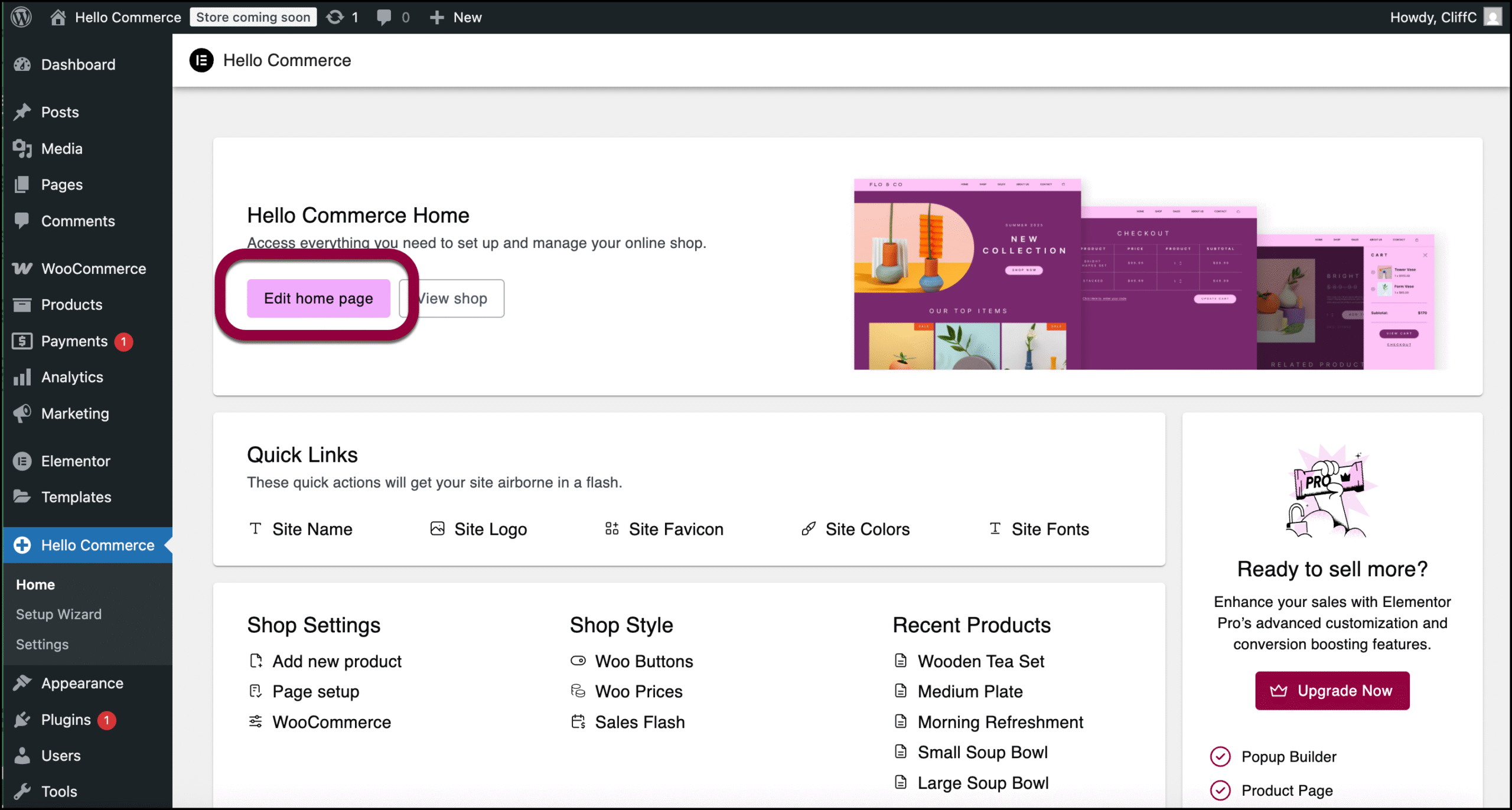This screenshot has height=810, width=1512.
Task: Click the shop preview home page thumbnail
Action: click(967, 275)
